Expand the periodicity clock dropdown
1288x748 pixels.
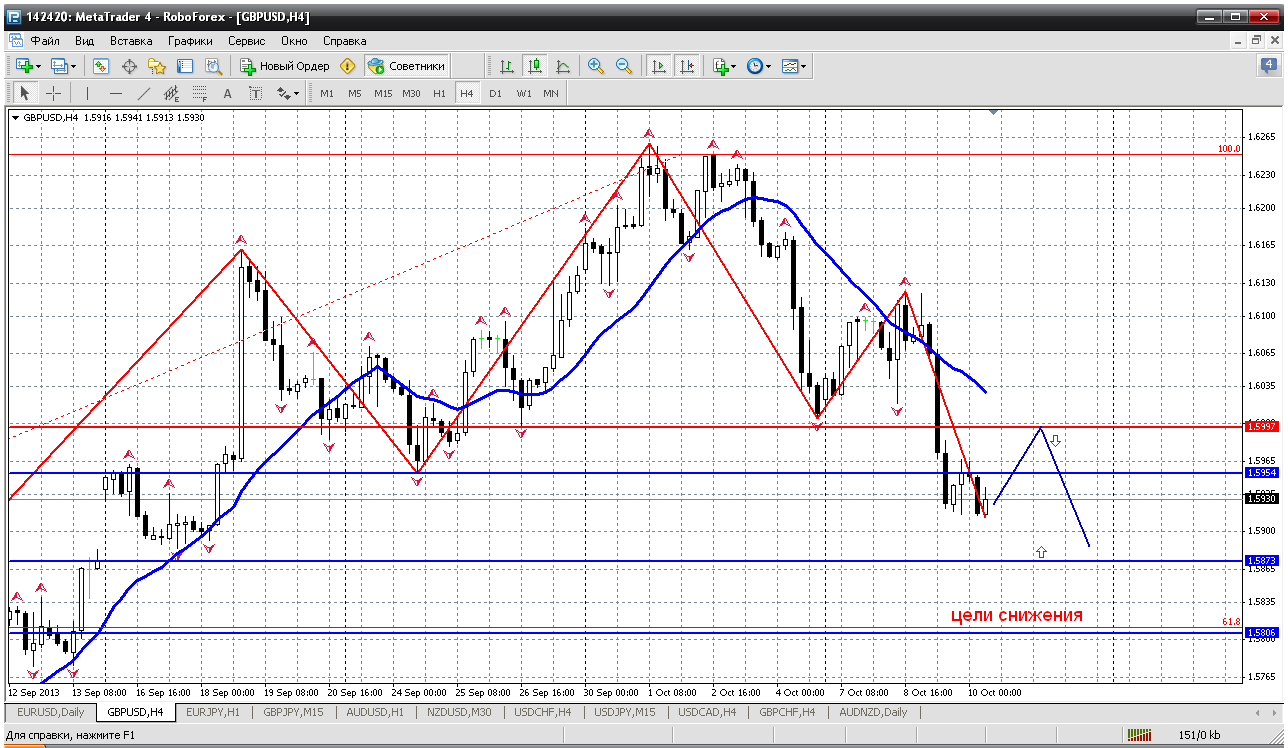point(769,66)
